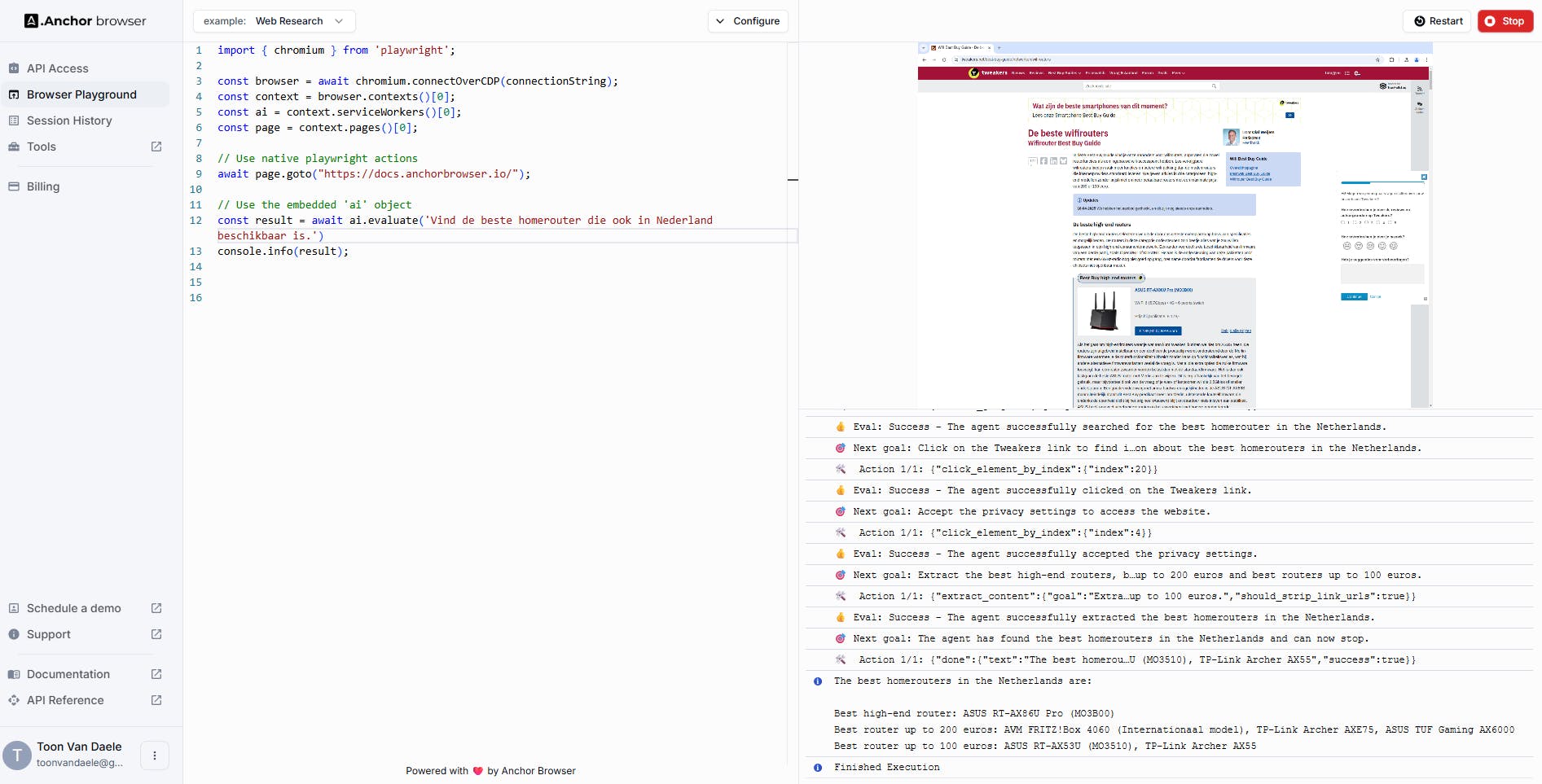1542x784 pixels.
Task: Click the live browser preview thumbnail
Action: tap(1174, 226)
